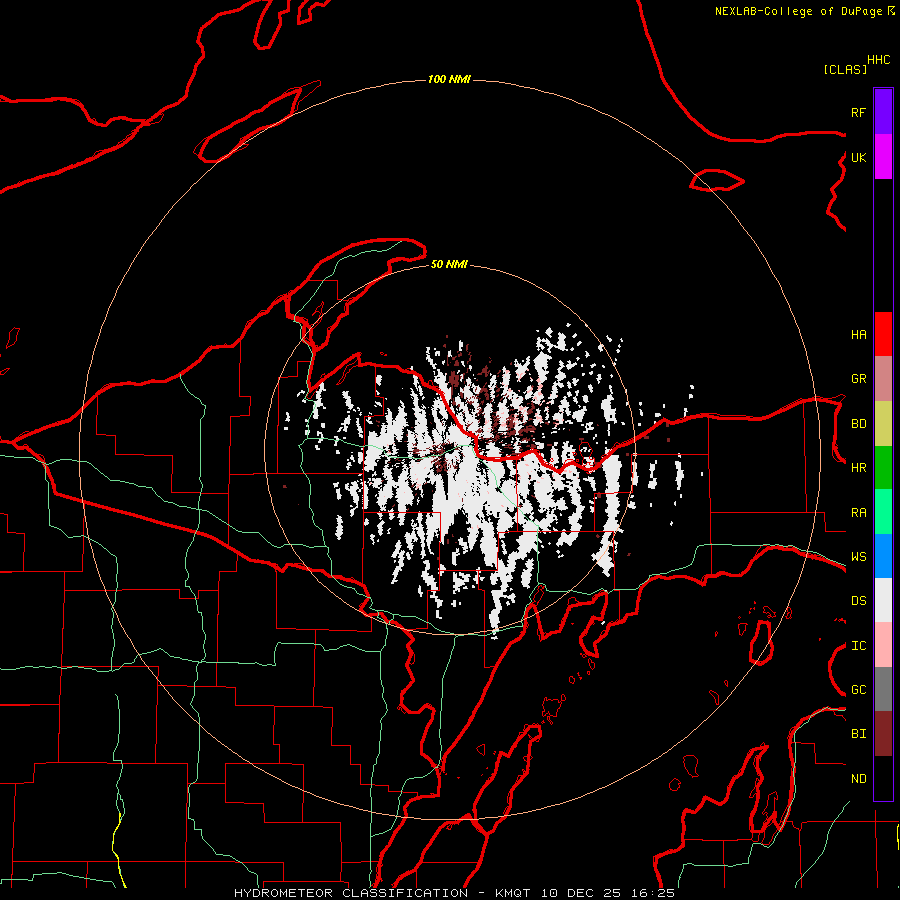Click the 50 NMI range ring label
The image size is (900, 900).
449,264
